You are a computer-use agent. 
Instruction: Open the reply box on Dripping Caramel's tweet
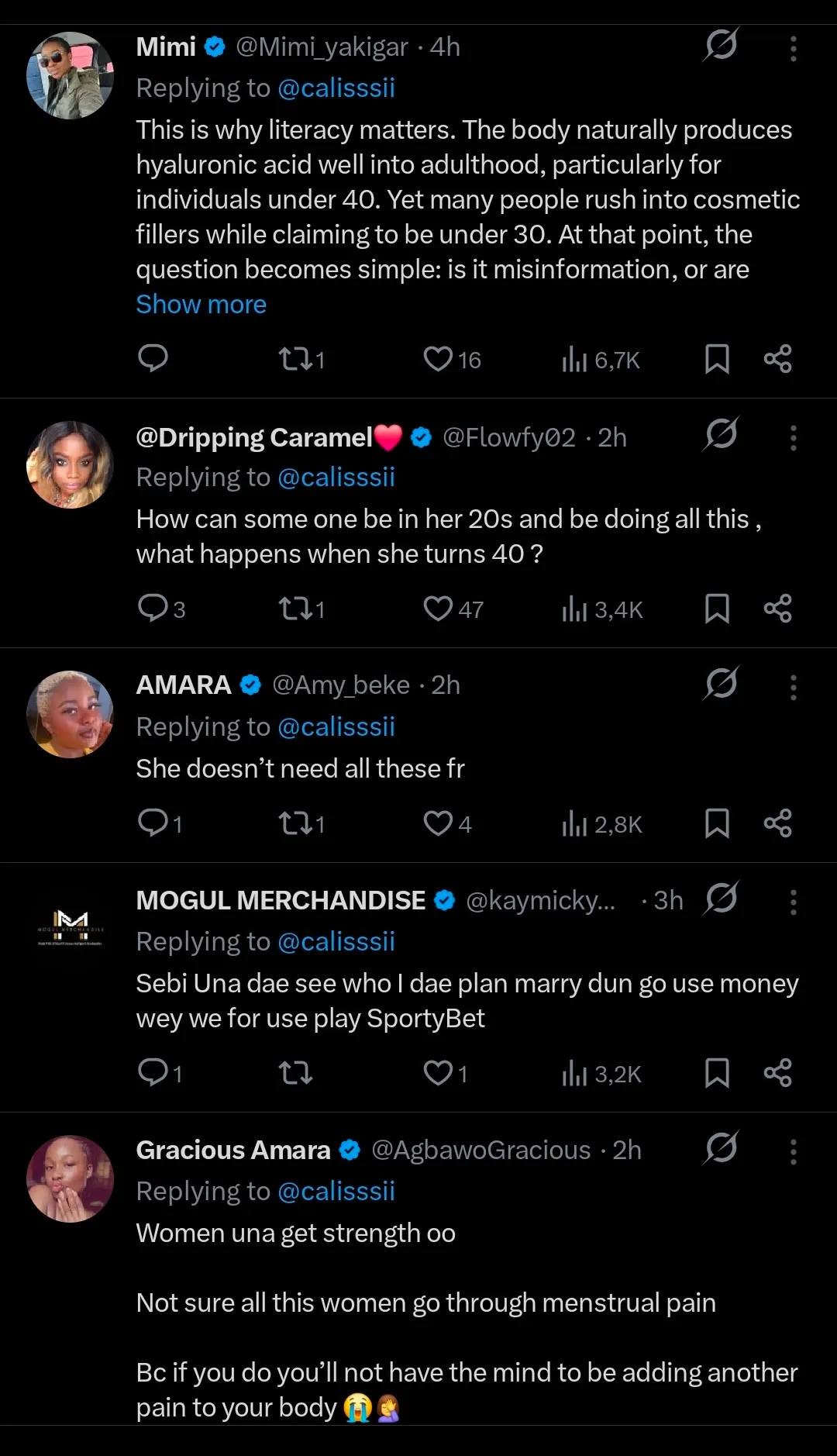coord(153,609)
